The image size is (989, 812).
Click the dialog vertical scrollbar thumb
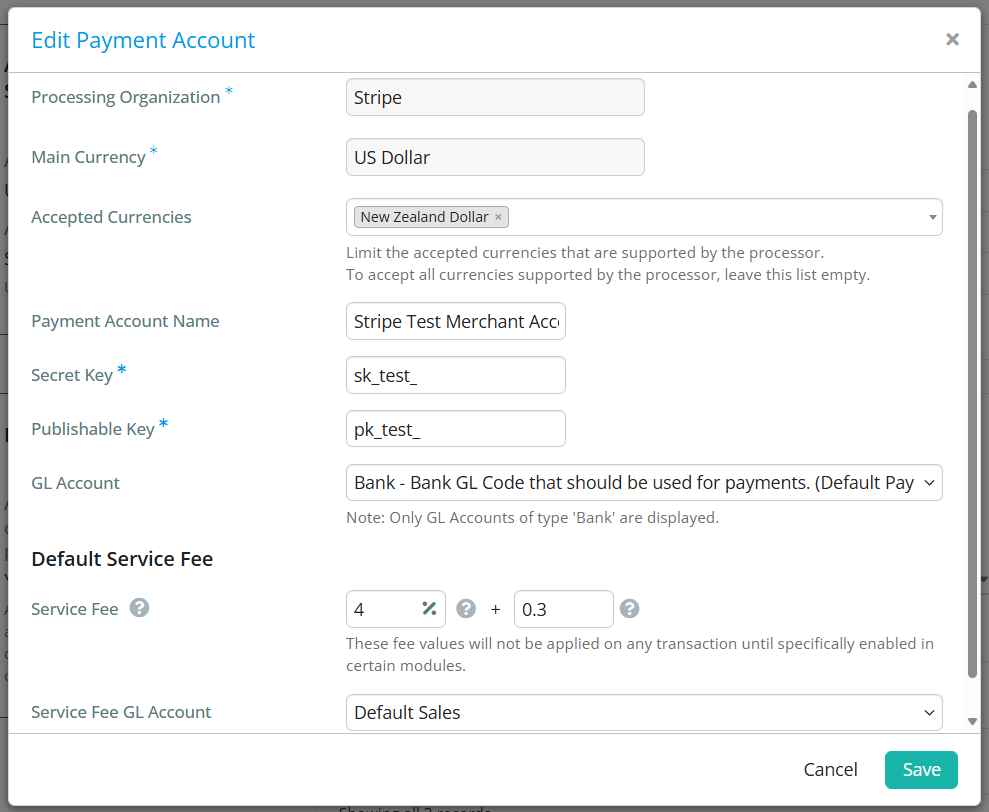tap(972, 394)
